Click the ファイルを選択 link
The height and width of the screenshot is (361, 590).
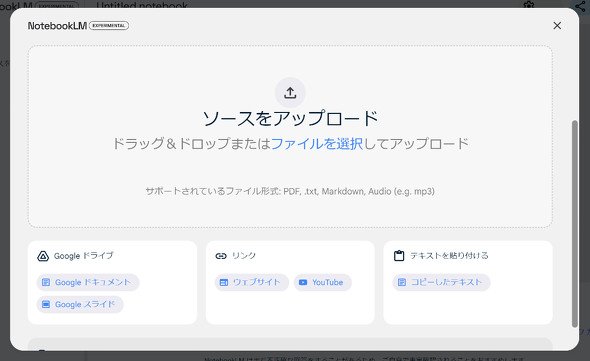coord(316,143)
